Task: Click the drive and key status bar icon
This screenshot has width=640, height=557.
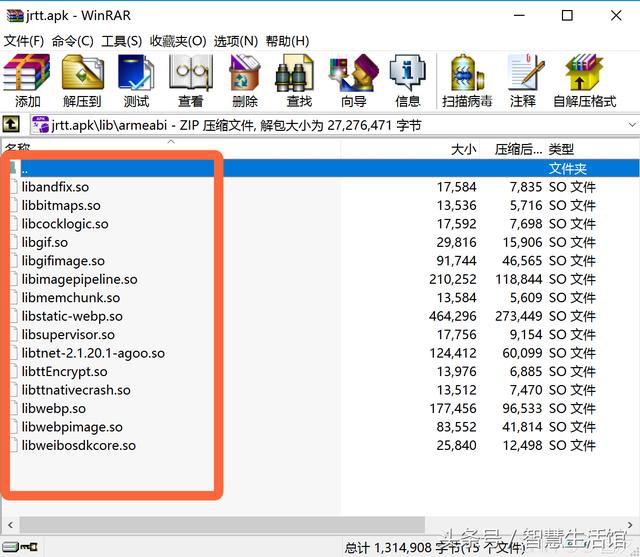Action: tap(20, 547)
